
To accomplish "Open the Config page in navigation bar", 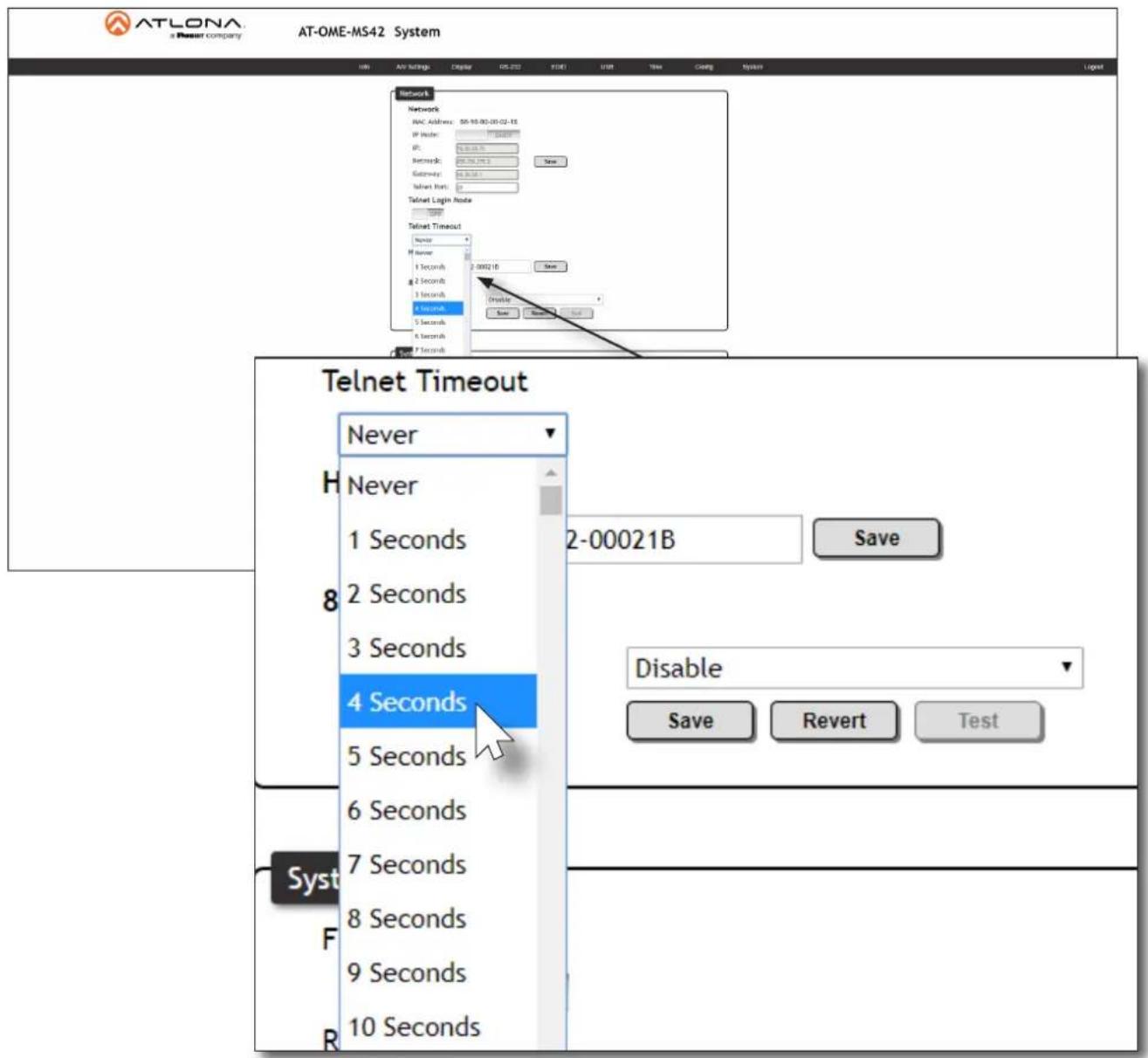I will pyautogui.click(x=704, y=67).
